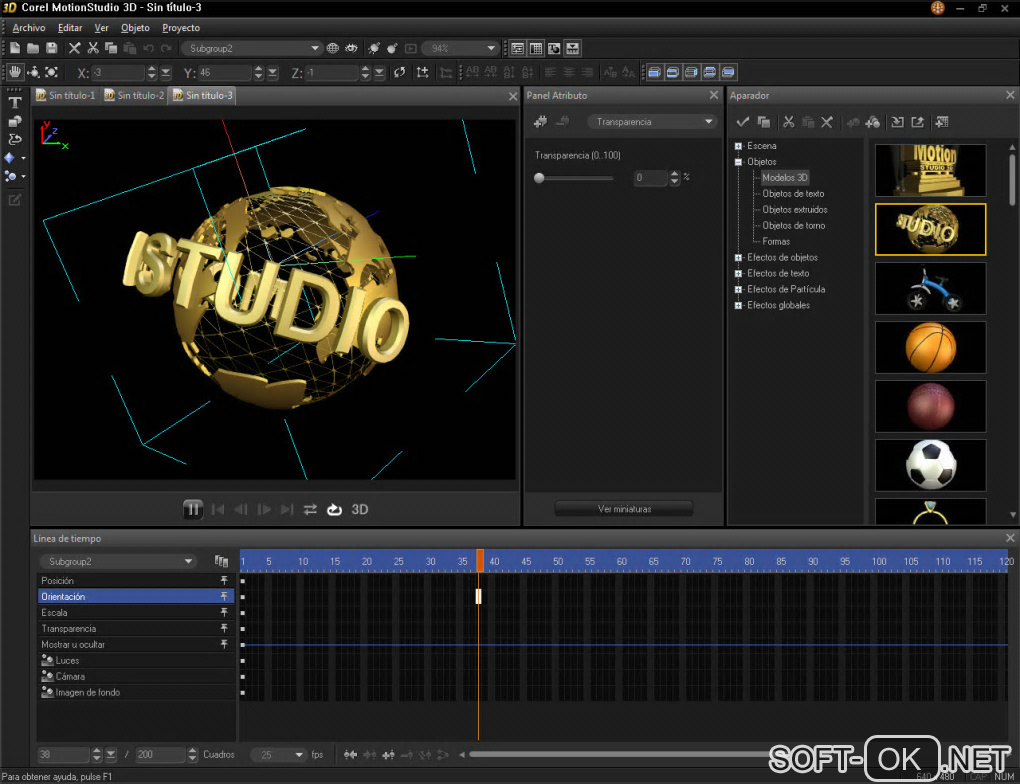Click the globe icon beside Subgroup2 dropdown

[333, 48]
